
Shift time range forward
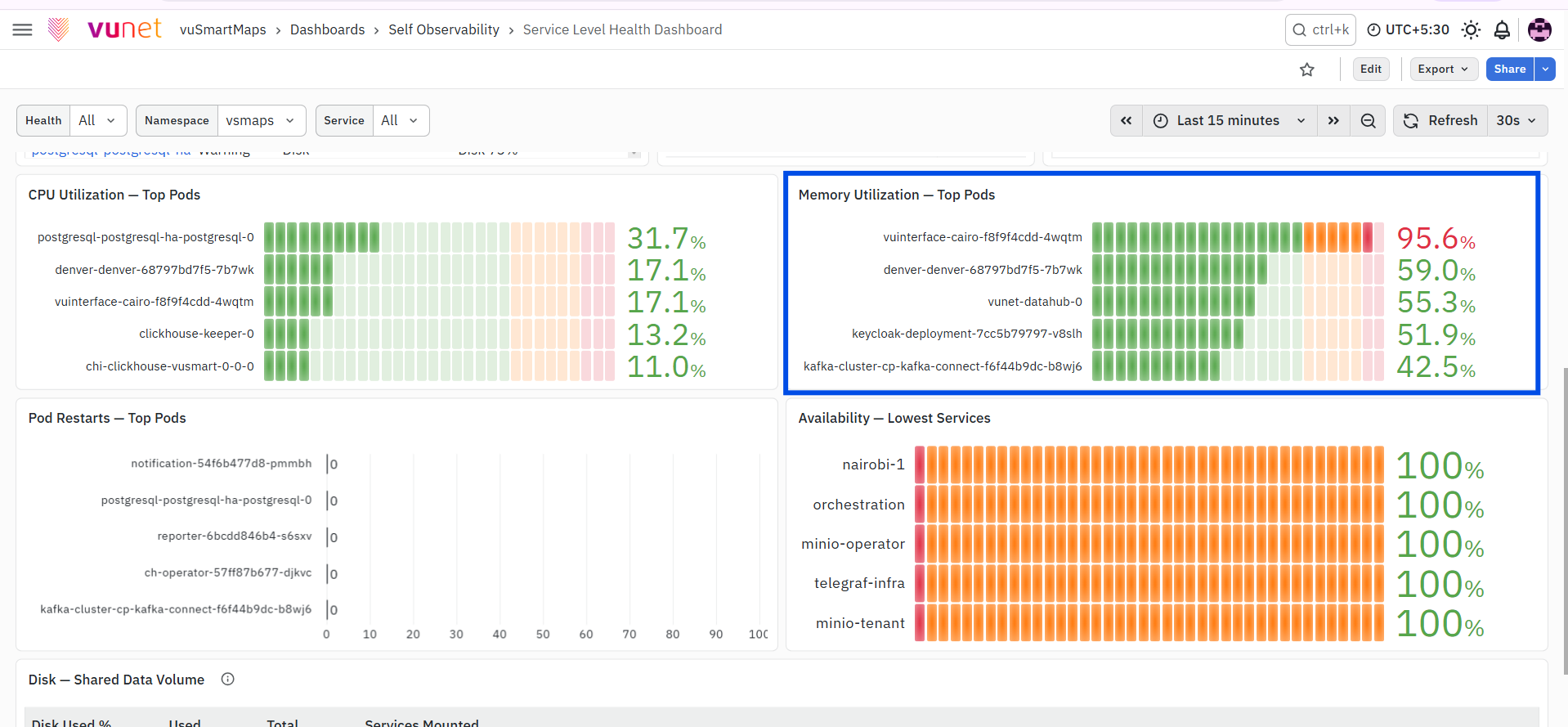pyautogui.click(x=1333, y=121)
